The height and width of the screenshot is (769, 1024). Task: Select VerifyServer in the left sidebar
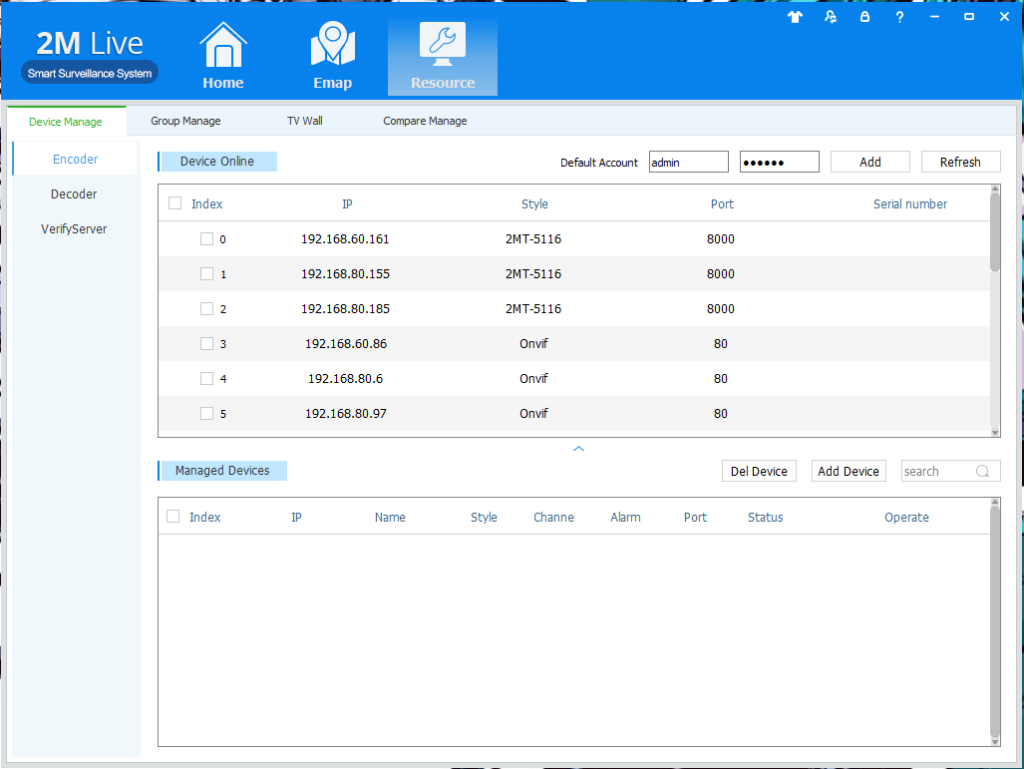[x=73, y=229]
